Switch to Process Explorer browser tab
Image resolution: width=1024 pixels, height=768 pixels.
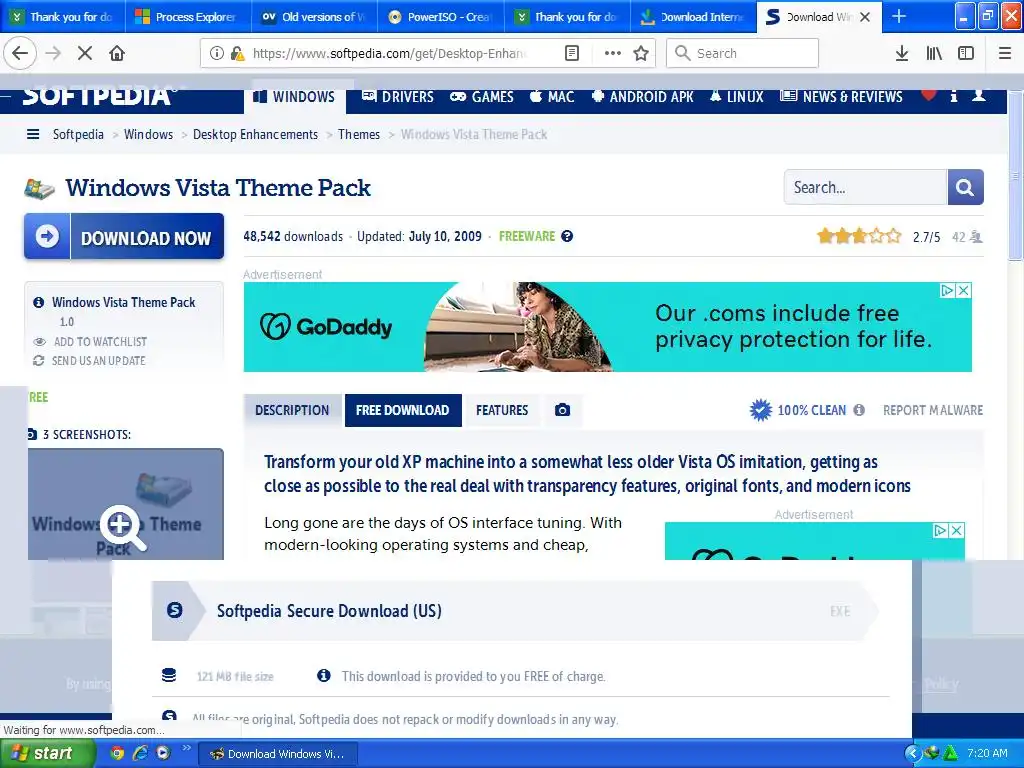point(189,17)
